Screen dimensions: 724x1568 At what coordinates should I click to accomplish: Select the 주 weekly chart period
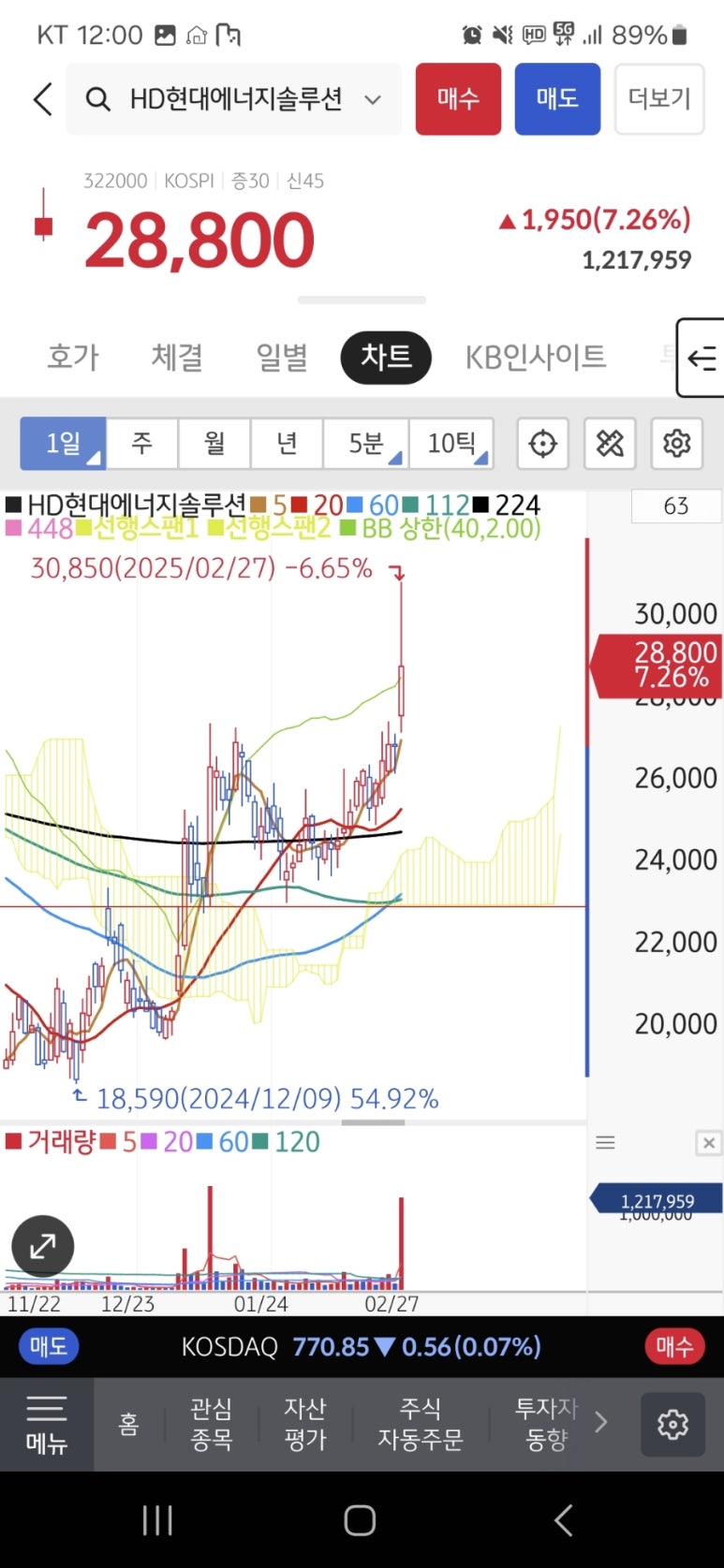(141, 443)
